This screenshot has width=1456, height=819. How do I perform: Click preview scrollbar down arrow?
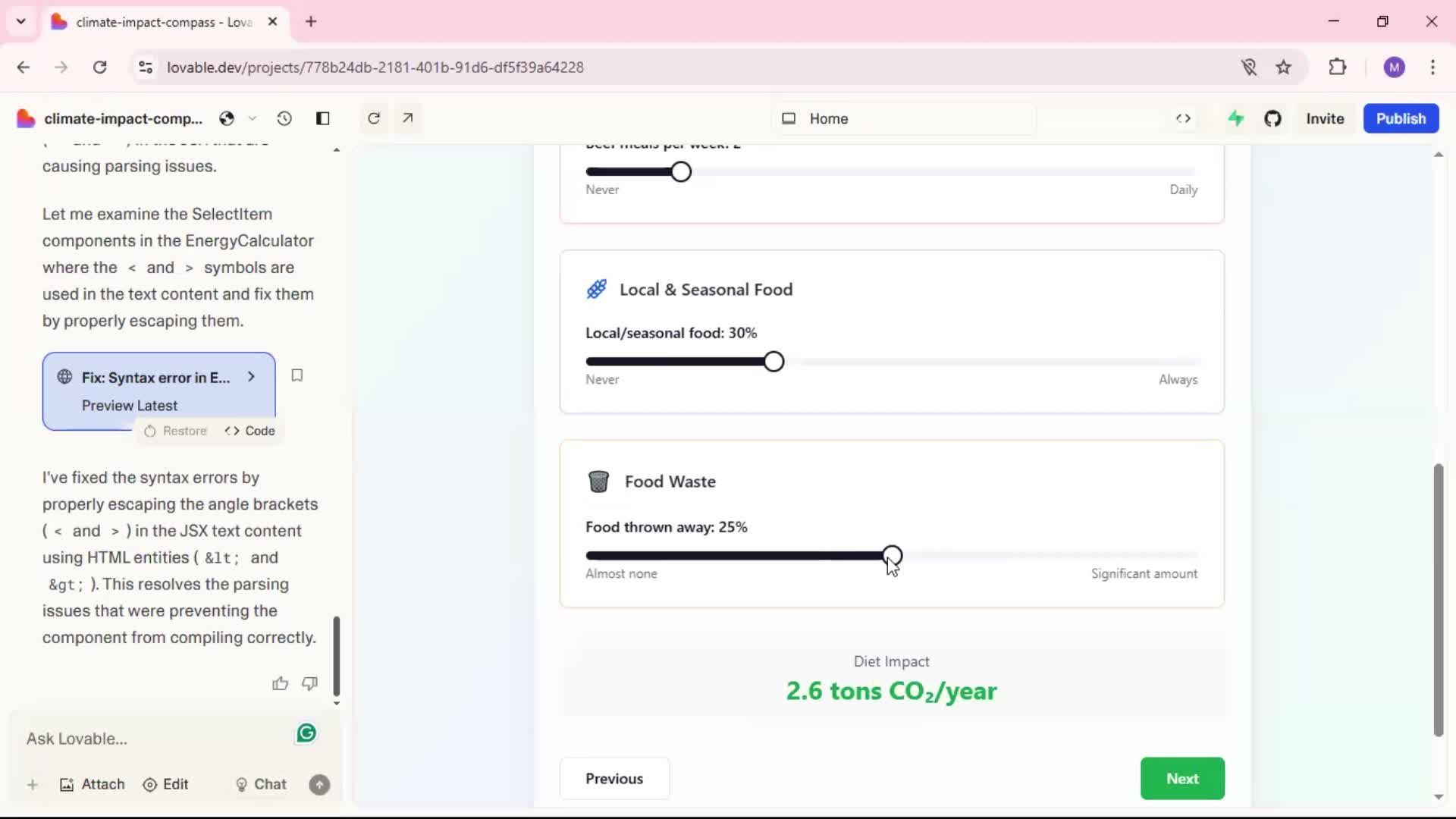[x=1439, y=796]
